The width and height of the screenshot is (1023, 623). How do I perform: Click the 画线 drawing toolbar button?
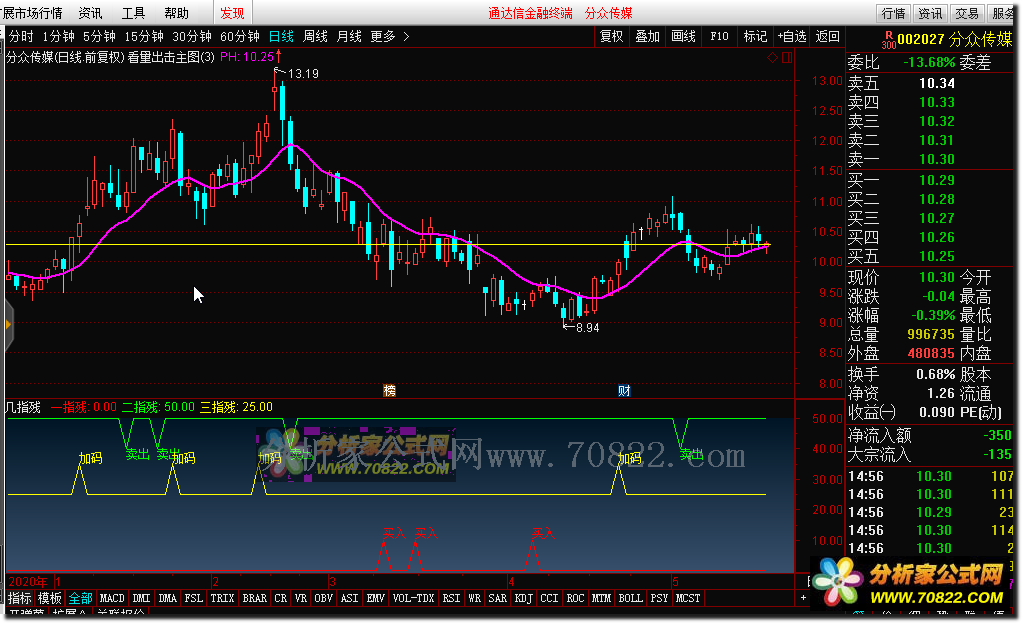click(683, 37)
